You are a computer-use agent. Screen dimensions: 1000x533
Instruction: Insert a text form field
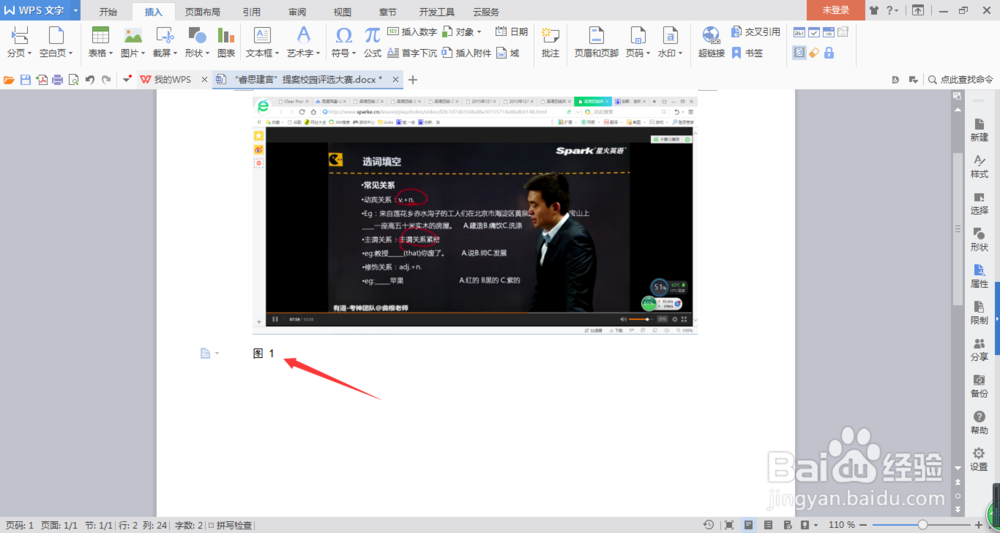coord(798,32)
